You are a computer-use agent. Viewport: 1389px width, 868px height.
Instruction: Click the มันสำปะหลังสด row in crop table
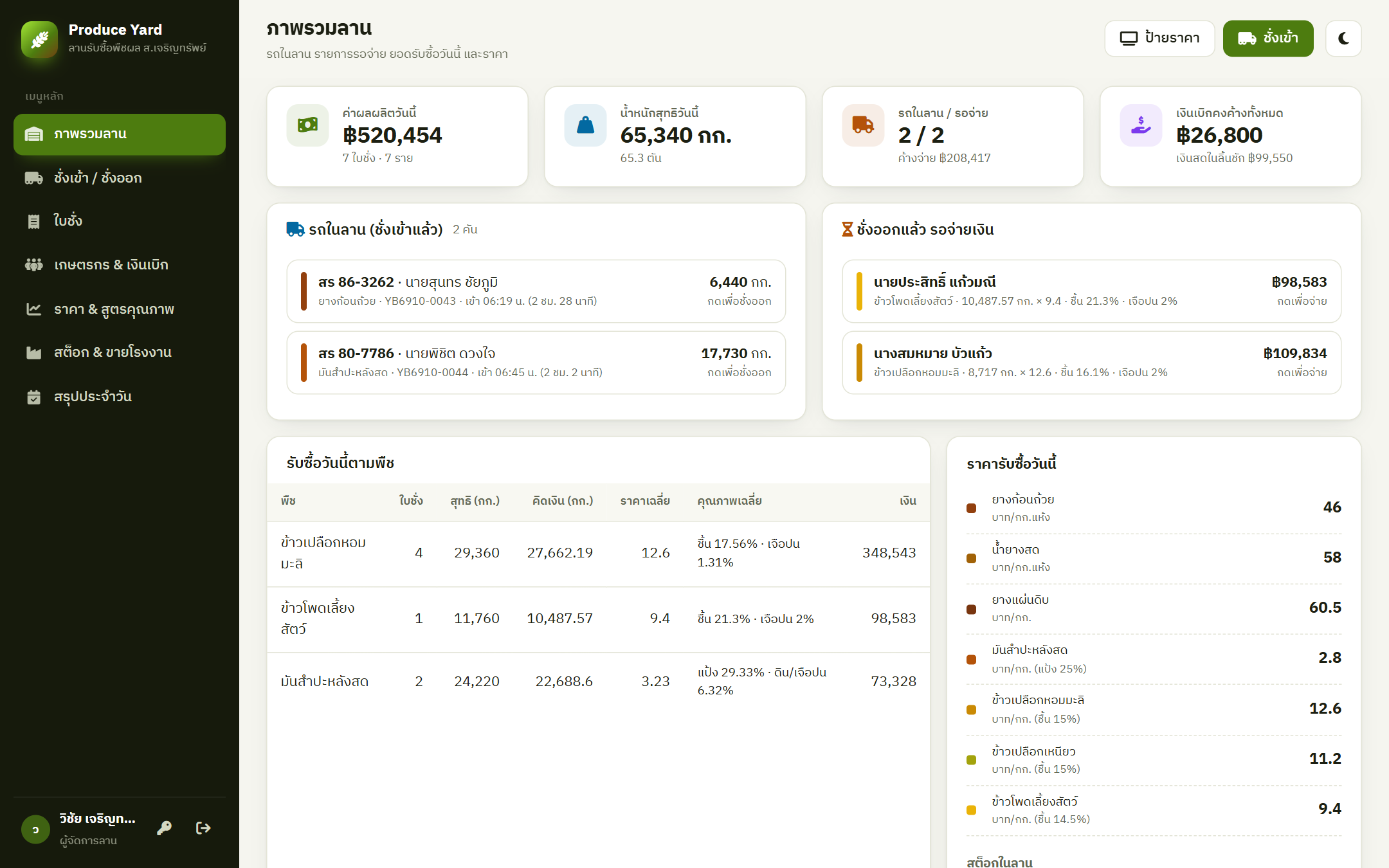pos(598,682)
